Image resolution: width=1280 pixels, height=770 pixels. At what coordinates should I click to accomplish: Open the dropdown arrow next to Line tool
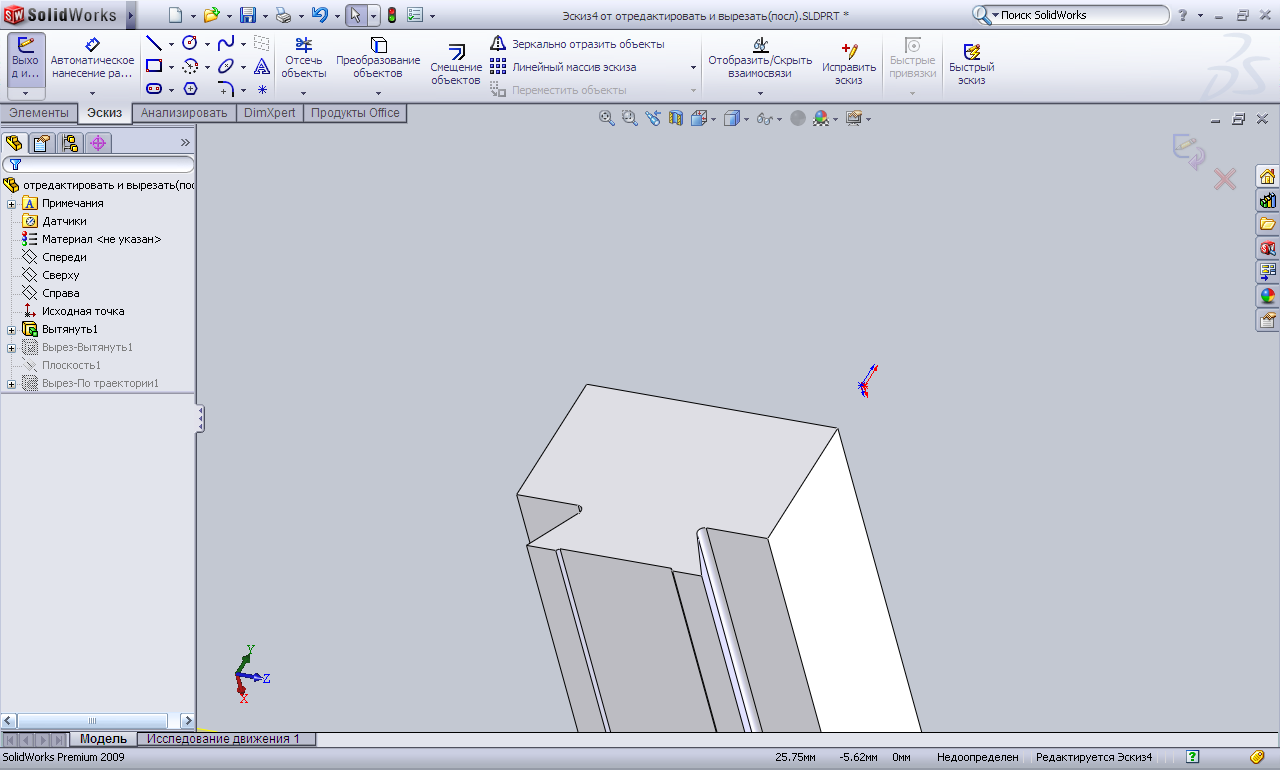(171, 44)
